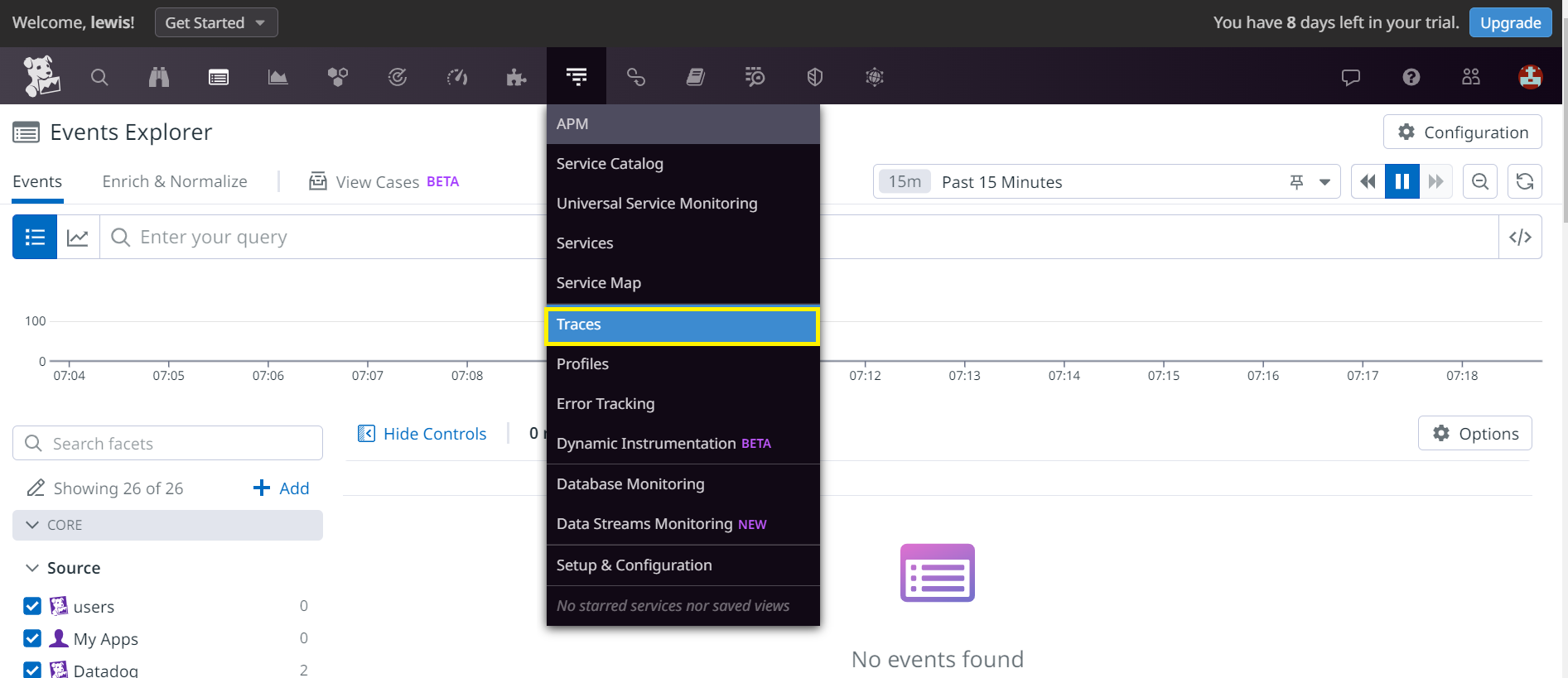Open the chat support bubble icon

(1351, 77)
